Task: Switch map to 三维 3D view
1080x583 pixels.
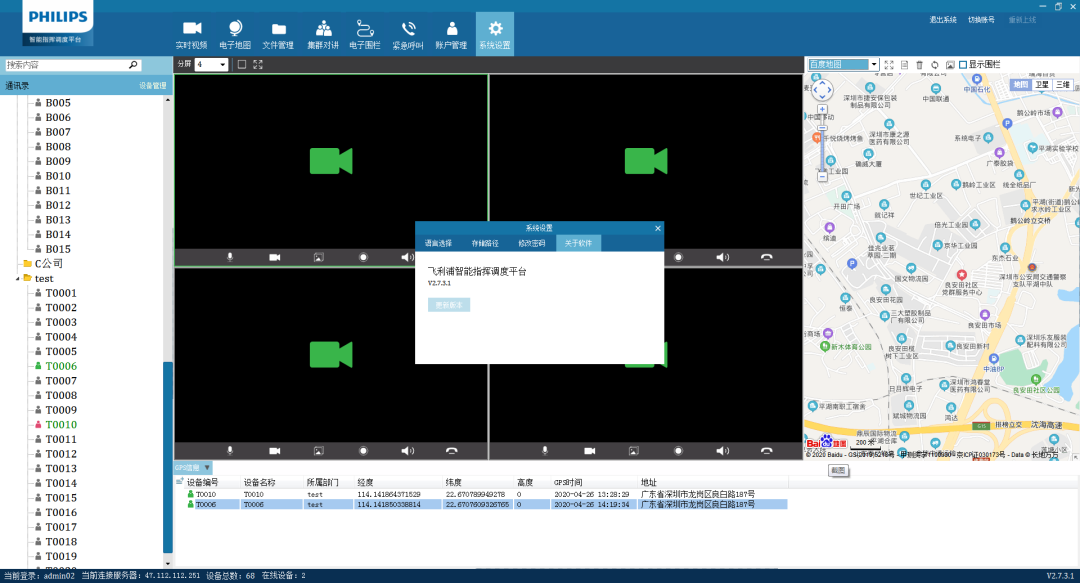Action: coord(1063,85)
